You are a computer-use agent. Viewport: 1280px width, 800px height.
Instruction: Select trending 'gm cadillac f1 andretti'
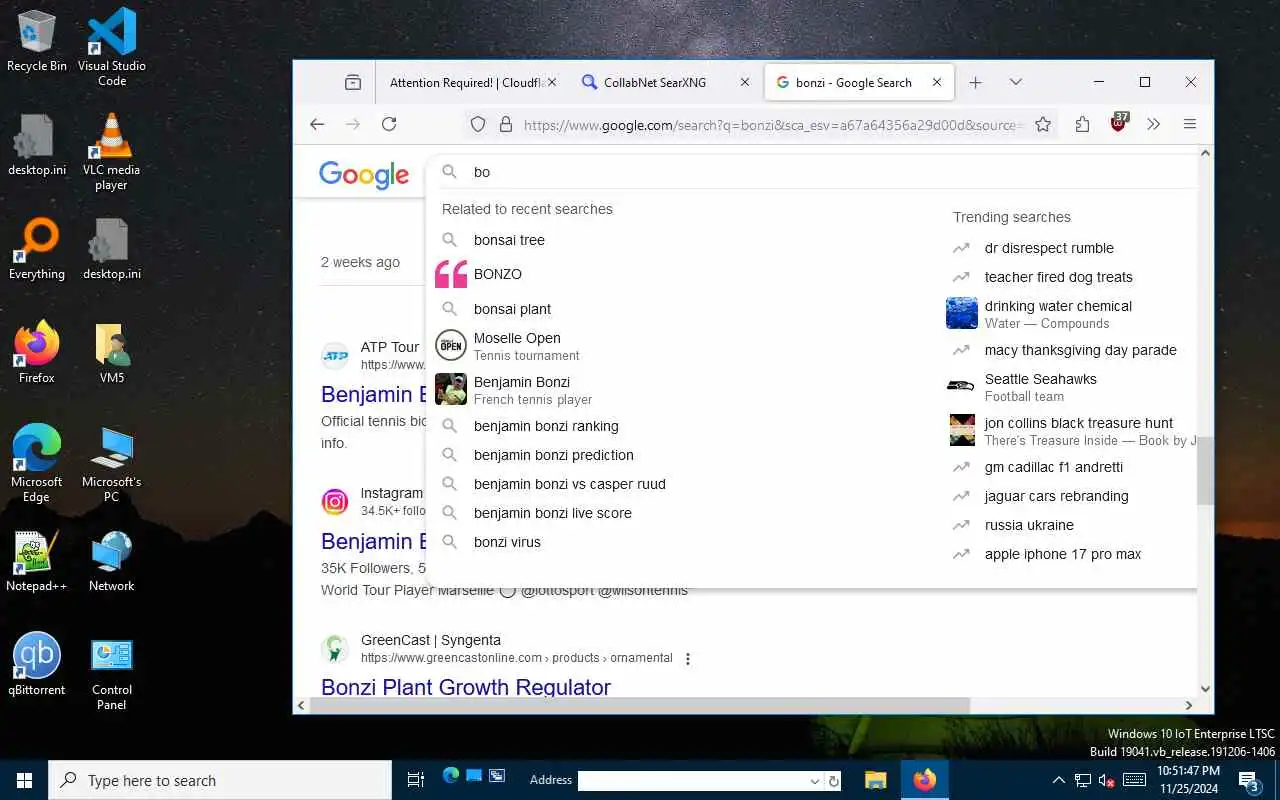(1053, 467)
